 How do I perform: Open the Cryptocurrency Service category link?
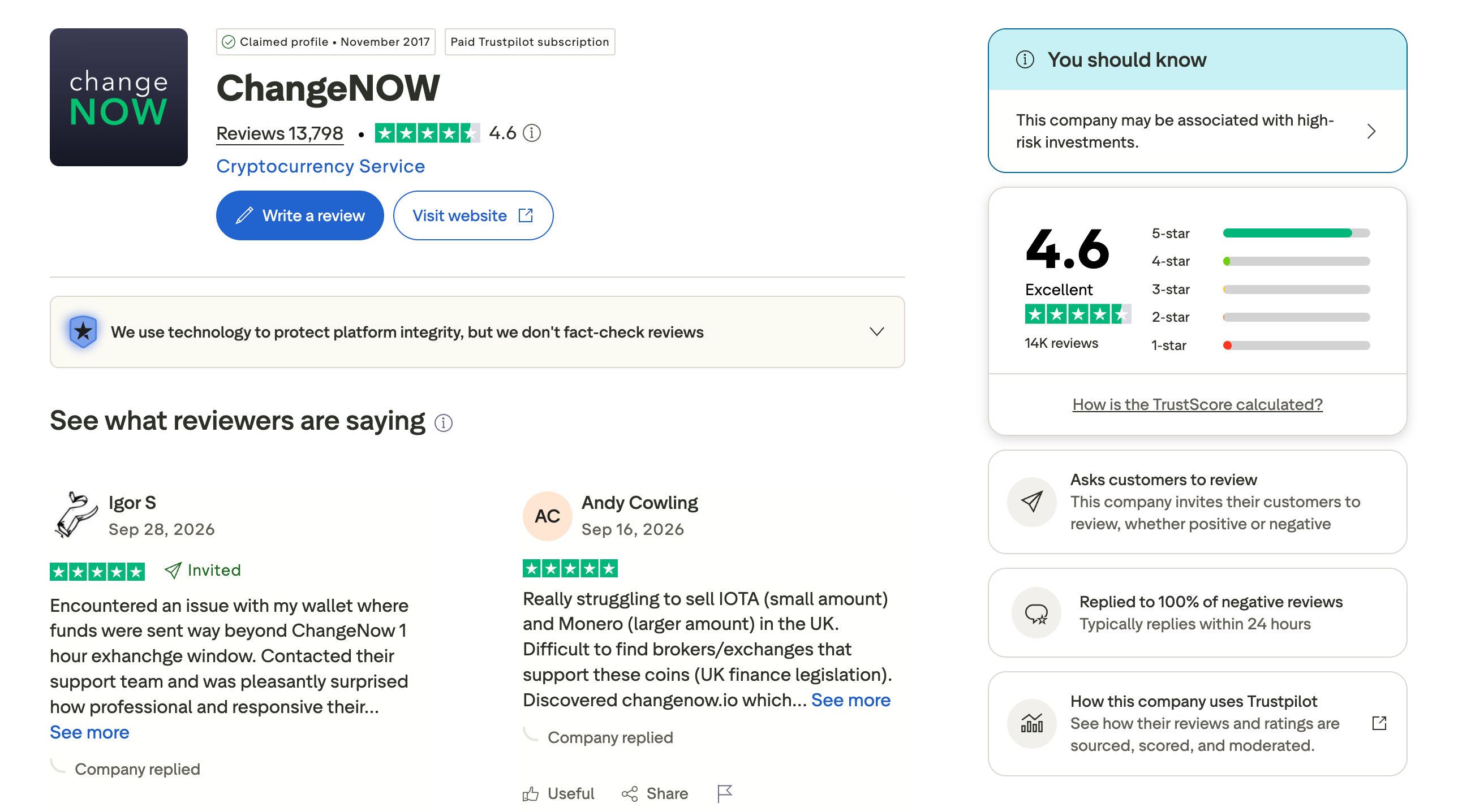[x=320, y=166]
